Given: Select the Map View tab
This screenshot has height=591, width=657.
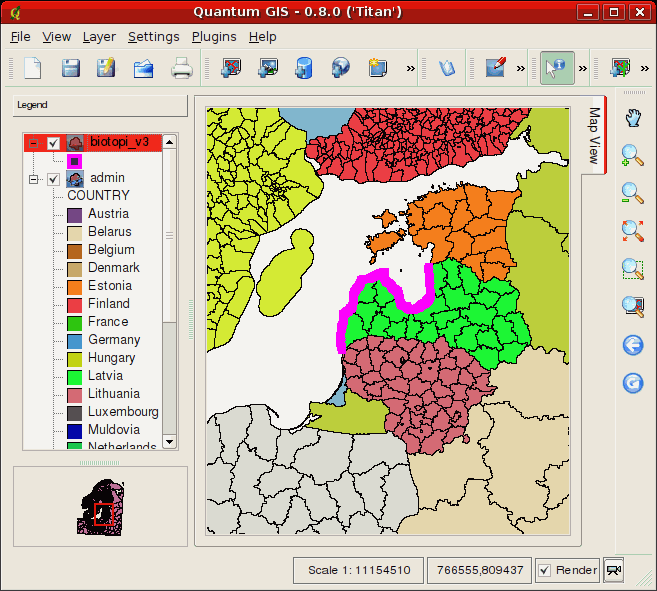Looking at the screenshot, I should [x=594, y=135].
